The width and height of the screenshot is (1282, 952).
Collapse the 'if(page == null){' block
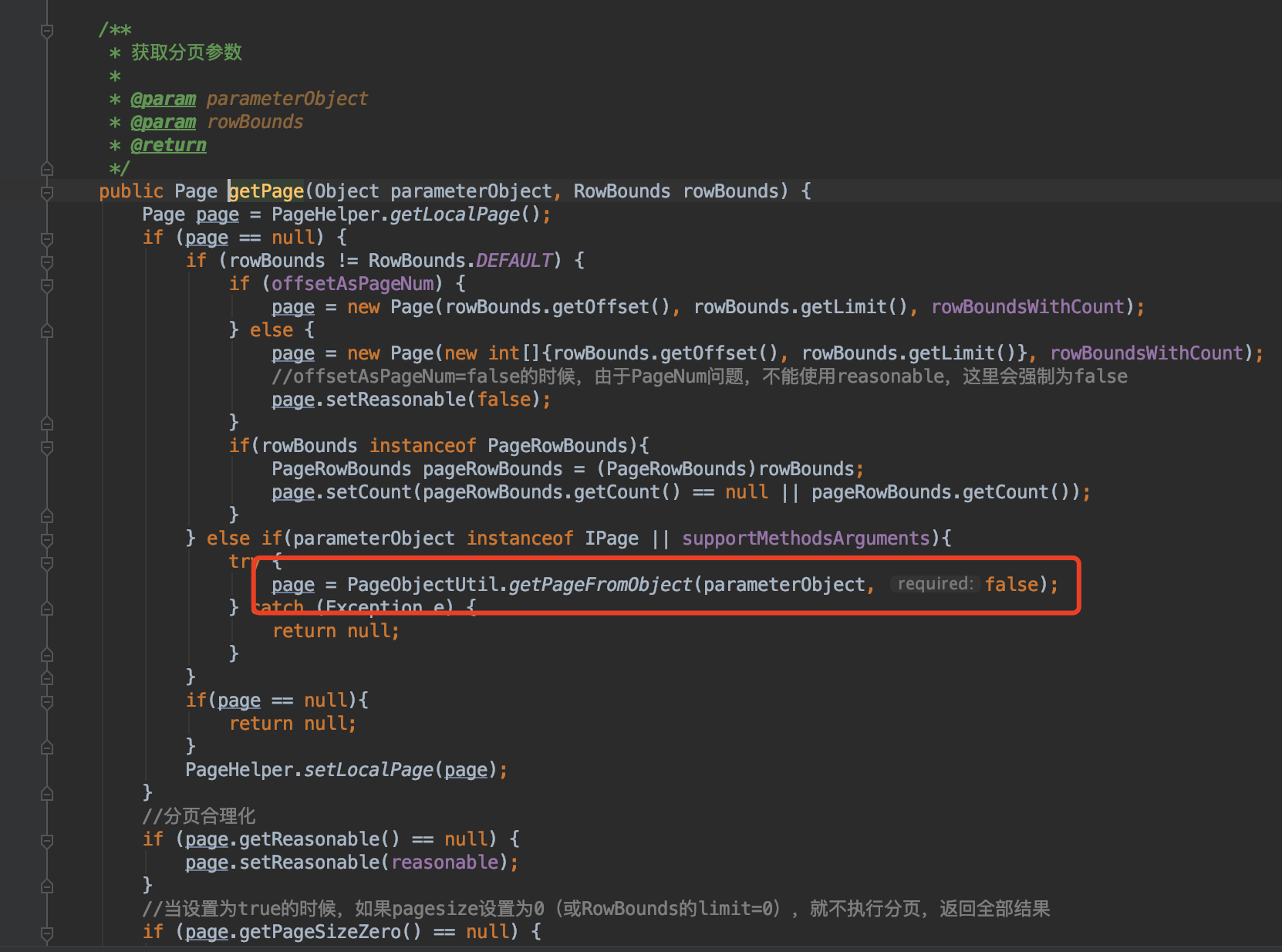coord(47,701)
